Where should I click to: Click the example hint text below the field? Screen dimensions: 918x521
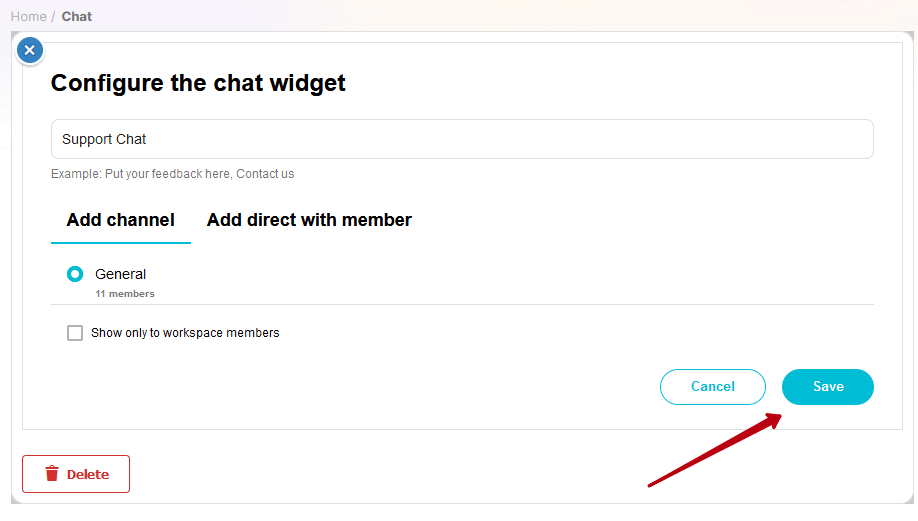[x=173, y=174]
